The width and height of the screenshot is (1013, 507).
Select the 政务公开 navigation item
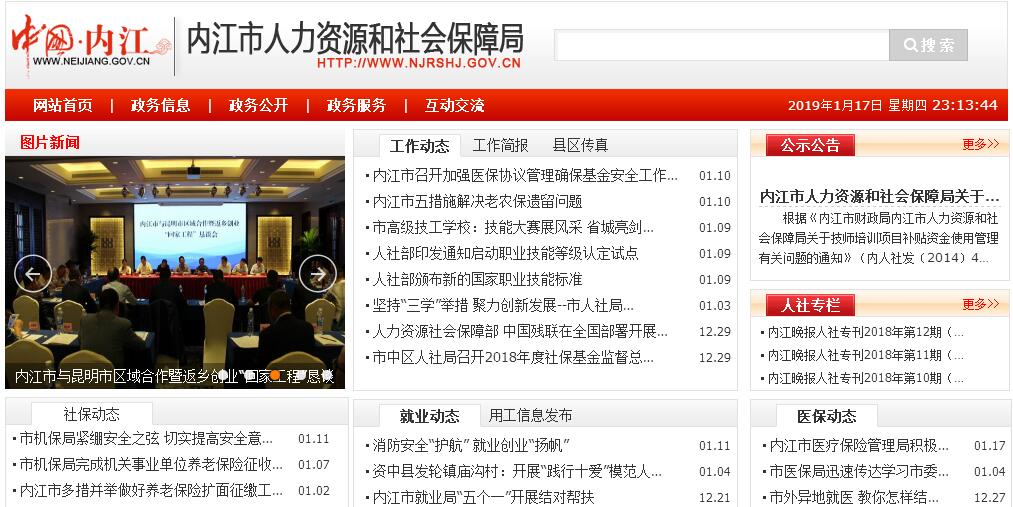(258, 105)
